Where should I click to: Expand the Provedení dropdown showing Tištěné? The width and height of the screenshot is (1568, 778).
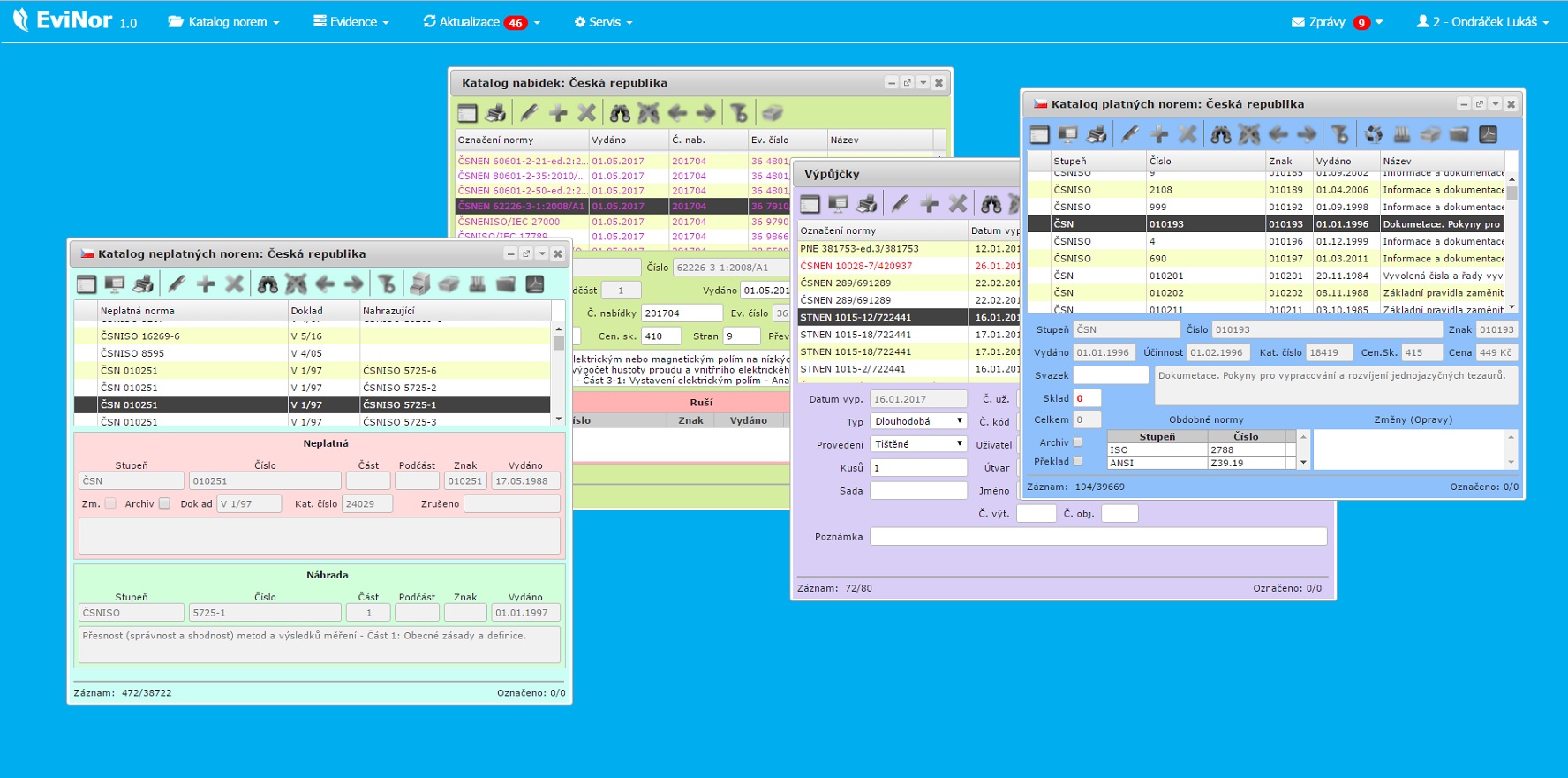[918, 444]
